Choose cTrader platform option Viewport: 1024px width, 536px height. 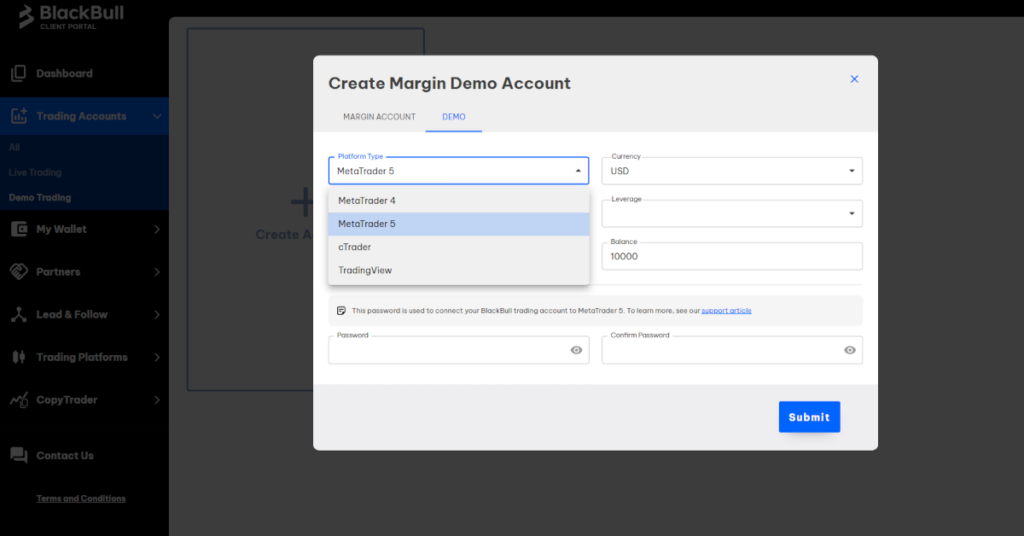click(x=458, y=247)
